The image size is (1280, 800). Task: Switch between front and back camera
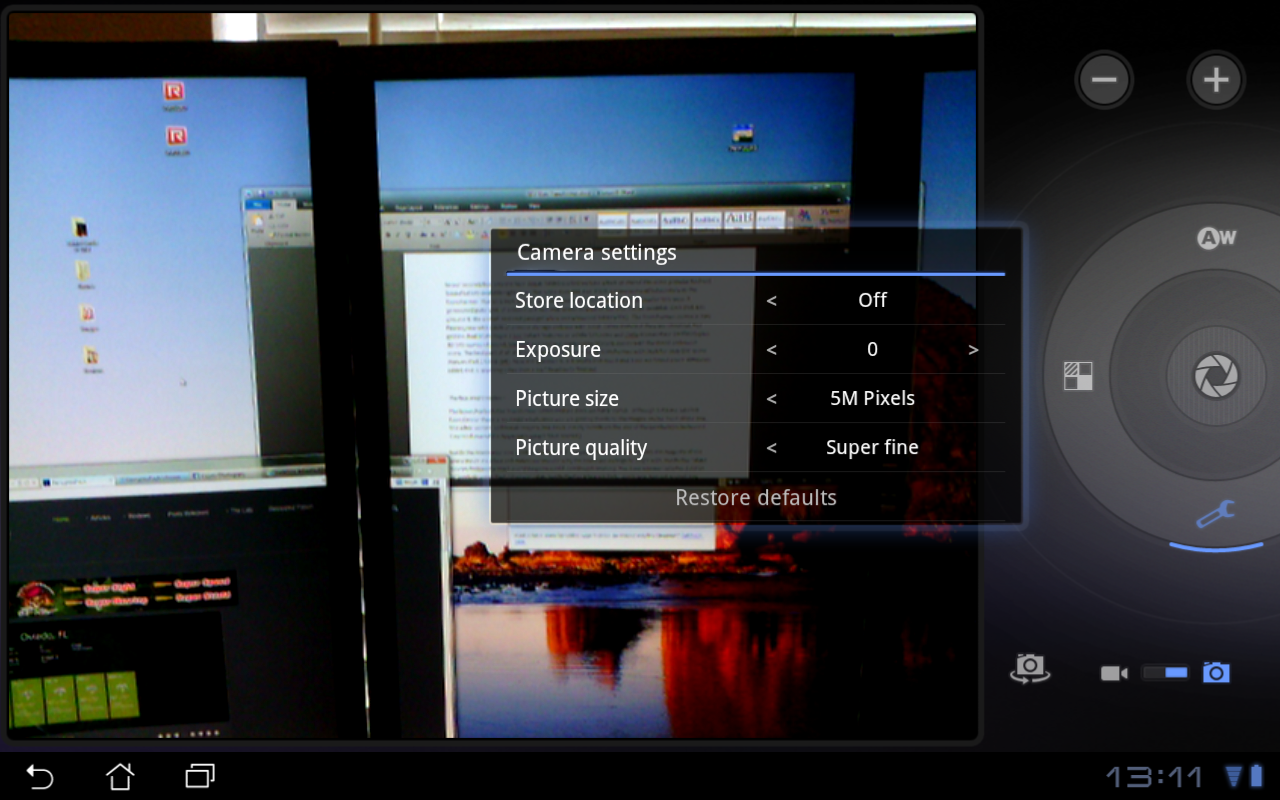[1030, 668]
